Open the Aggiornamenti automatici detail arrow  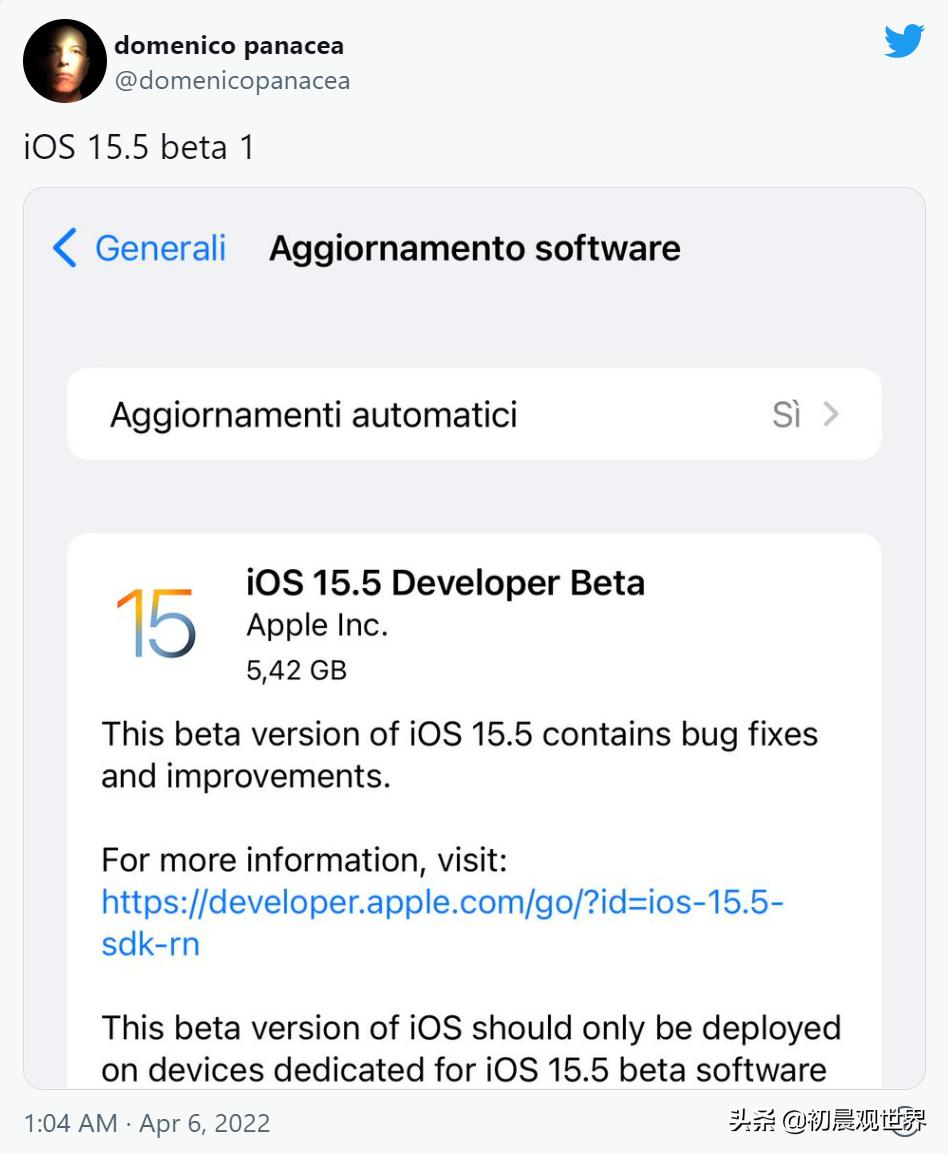(831, 413)
